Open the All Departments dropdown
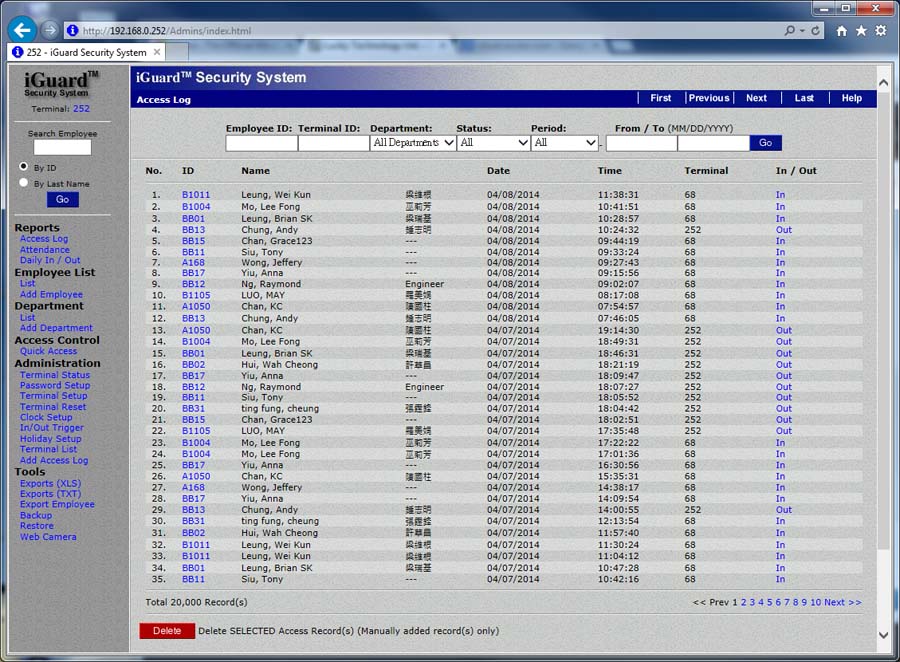This screenshot has height=662, width=900. pos(413,143)
